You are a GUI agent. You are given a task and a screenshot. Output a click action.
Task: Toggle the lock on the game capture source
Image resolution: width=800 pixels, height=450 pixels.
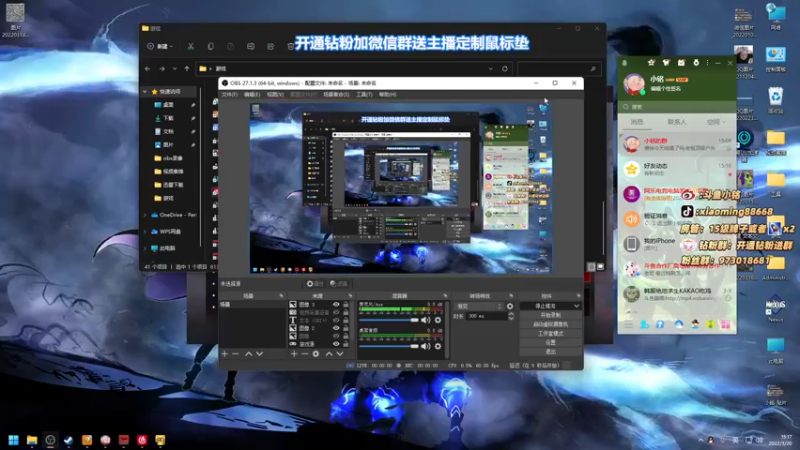[345, 344]
